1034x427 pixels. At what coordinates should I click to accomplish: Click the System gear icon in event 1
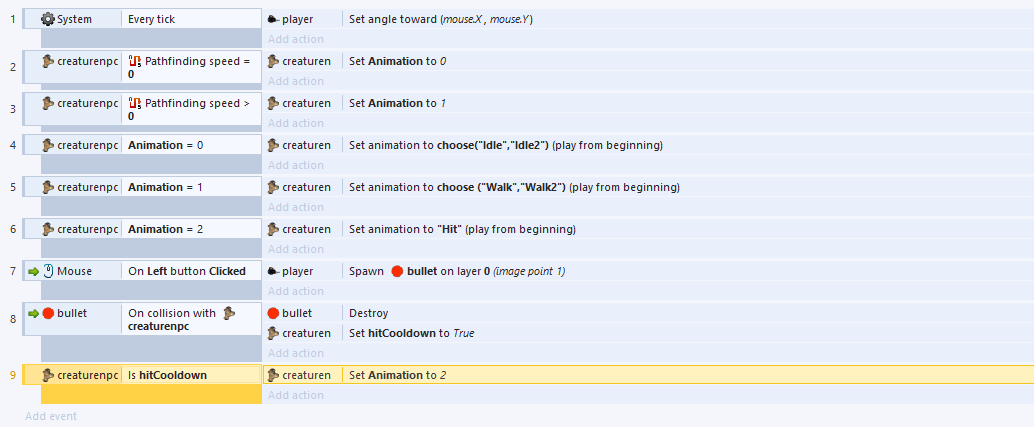[48, 19]
